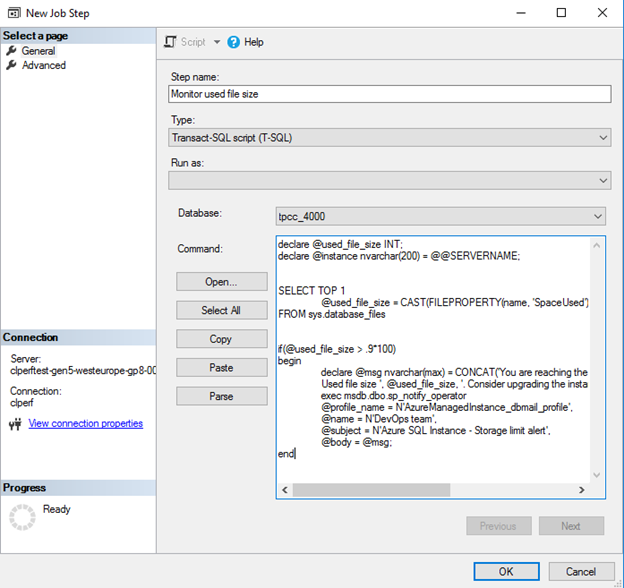Viewport: 624px width, 588px height.
Task: Click the command box scroll-down arrow
Action: pyautogui.click(x=597, y=475)
